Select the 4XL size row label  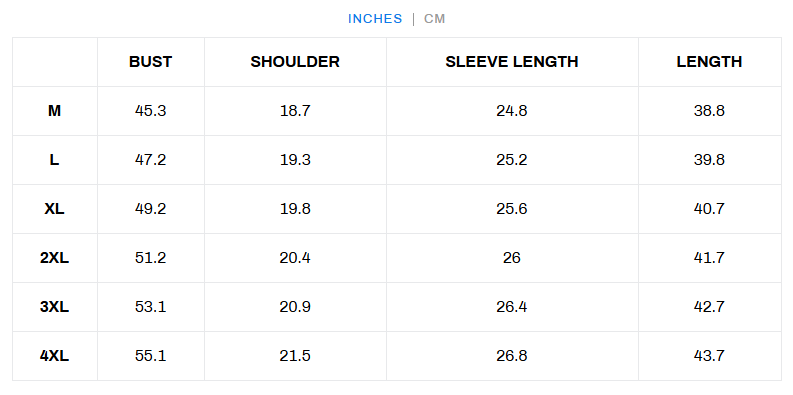[55, 356]
